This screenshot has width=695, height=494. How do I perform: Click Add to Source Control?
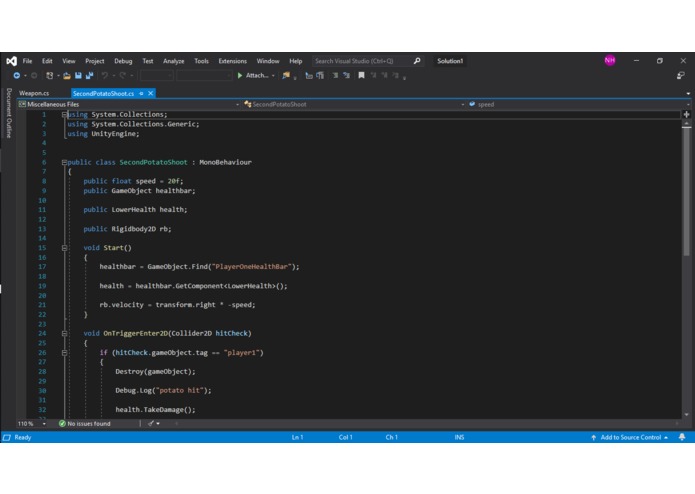[630, 437]
